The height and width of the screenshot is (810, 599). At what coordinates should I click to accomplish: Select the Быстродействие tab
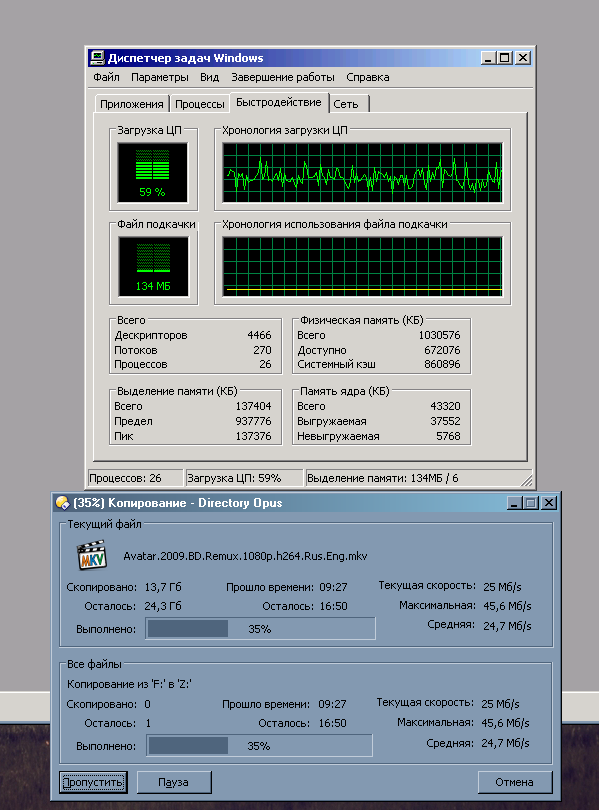279,102
